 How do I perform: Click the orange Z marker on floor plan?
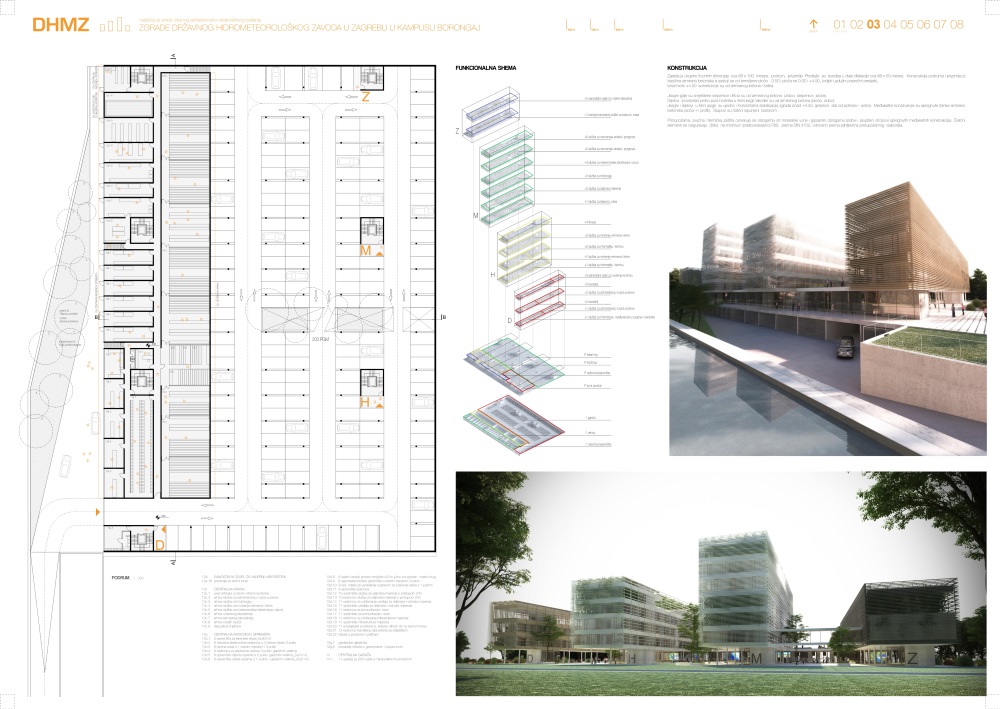(366, 97)
